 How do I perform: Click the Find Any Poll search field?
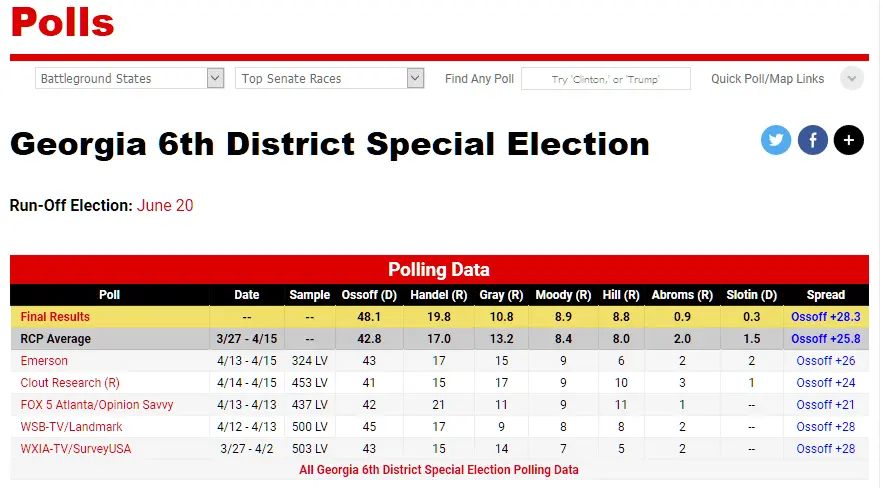(606, 79)
